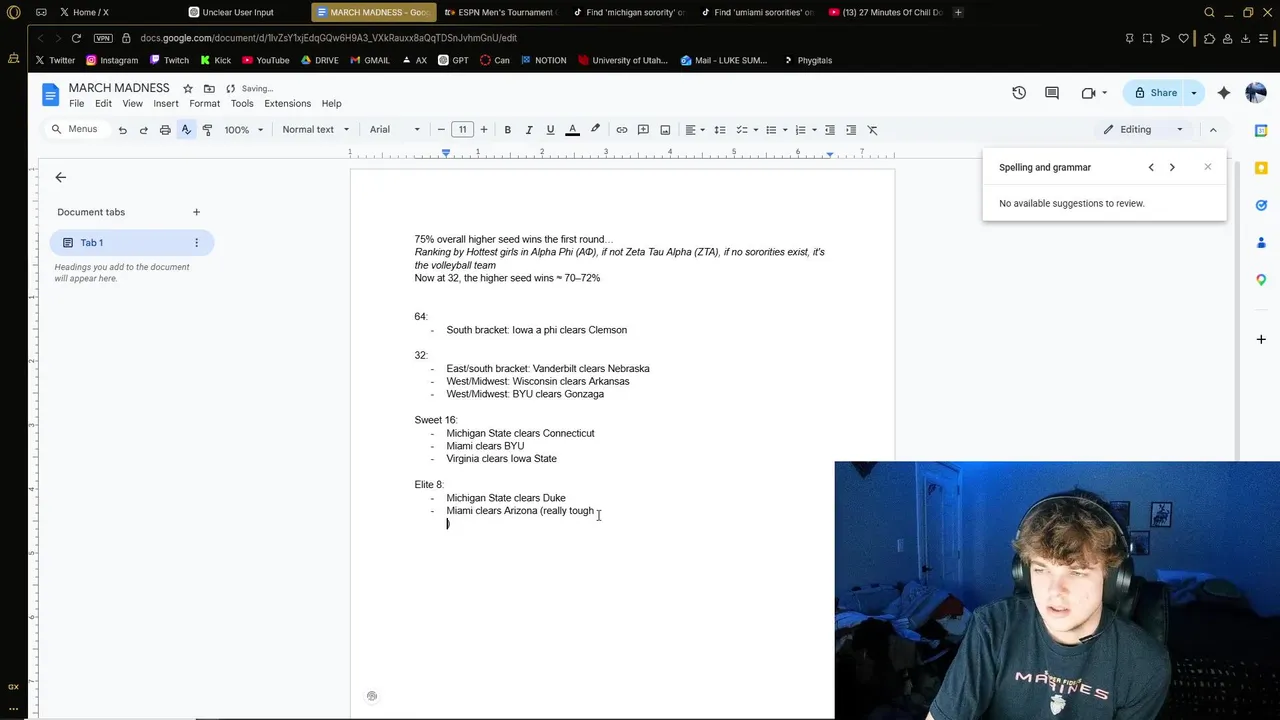
Task: Star the MARCH MADNESS document
Action: point(187,89)
